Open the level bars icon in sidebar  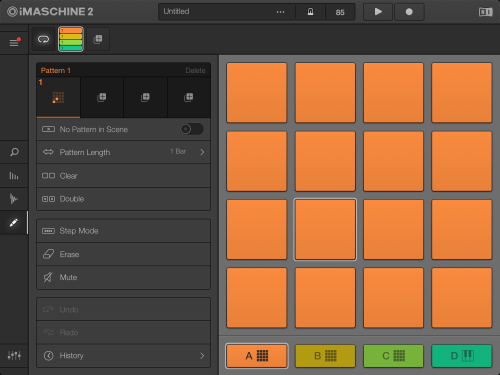(14, 175)
